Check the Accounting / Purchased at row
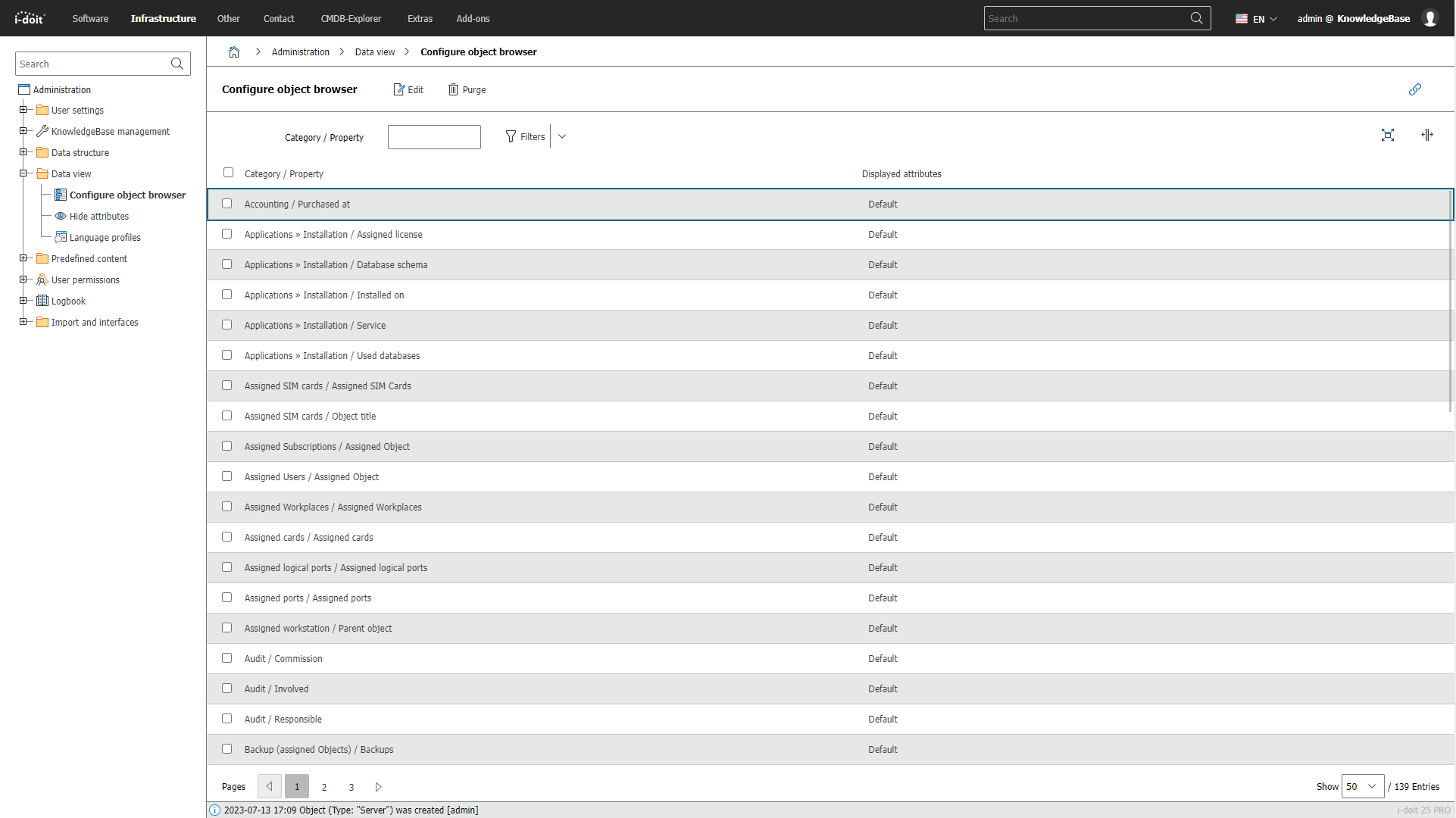The image size is (1456, 818). (x=227, y=204)
